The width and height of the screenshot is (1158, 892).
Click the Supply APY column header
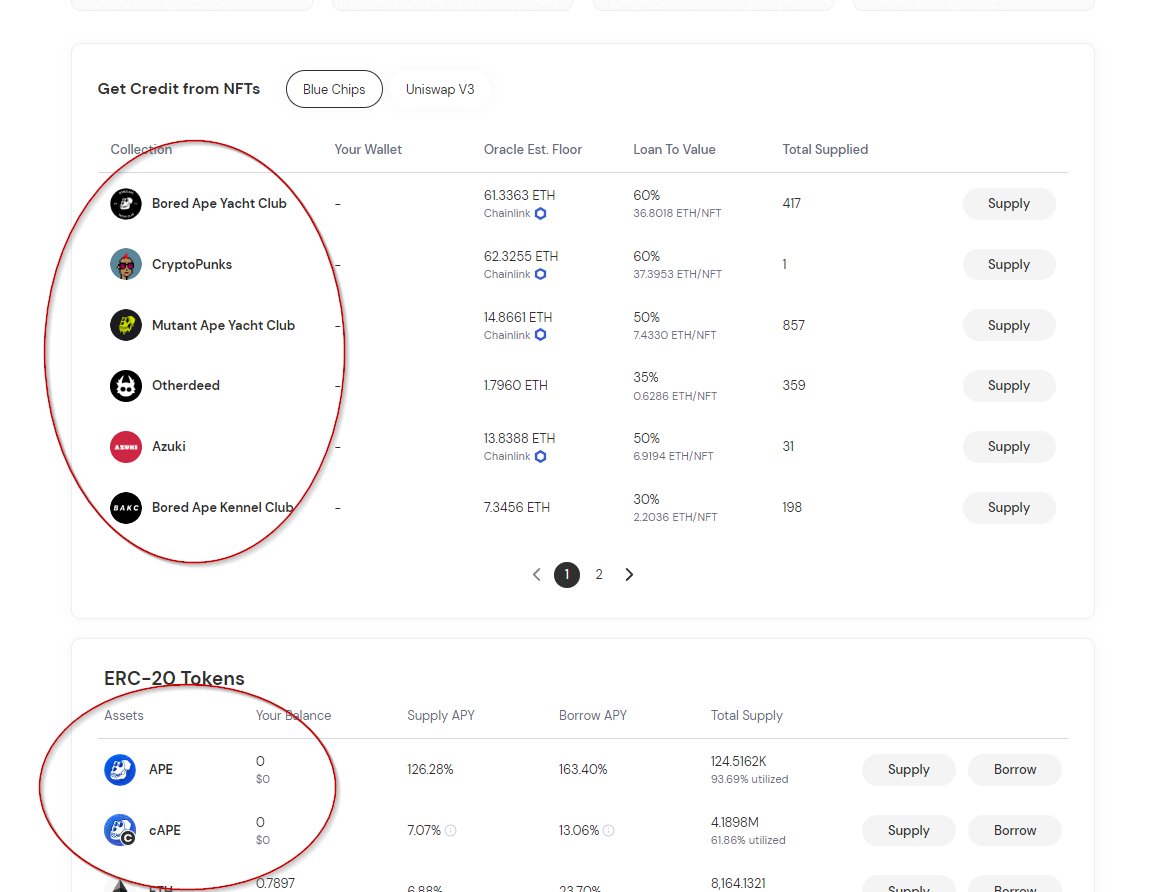click(441, 716)
